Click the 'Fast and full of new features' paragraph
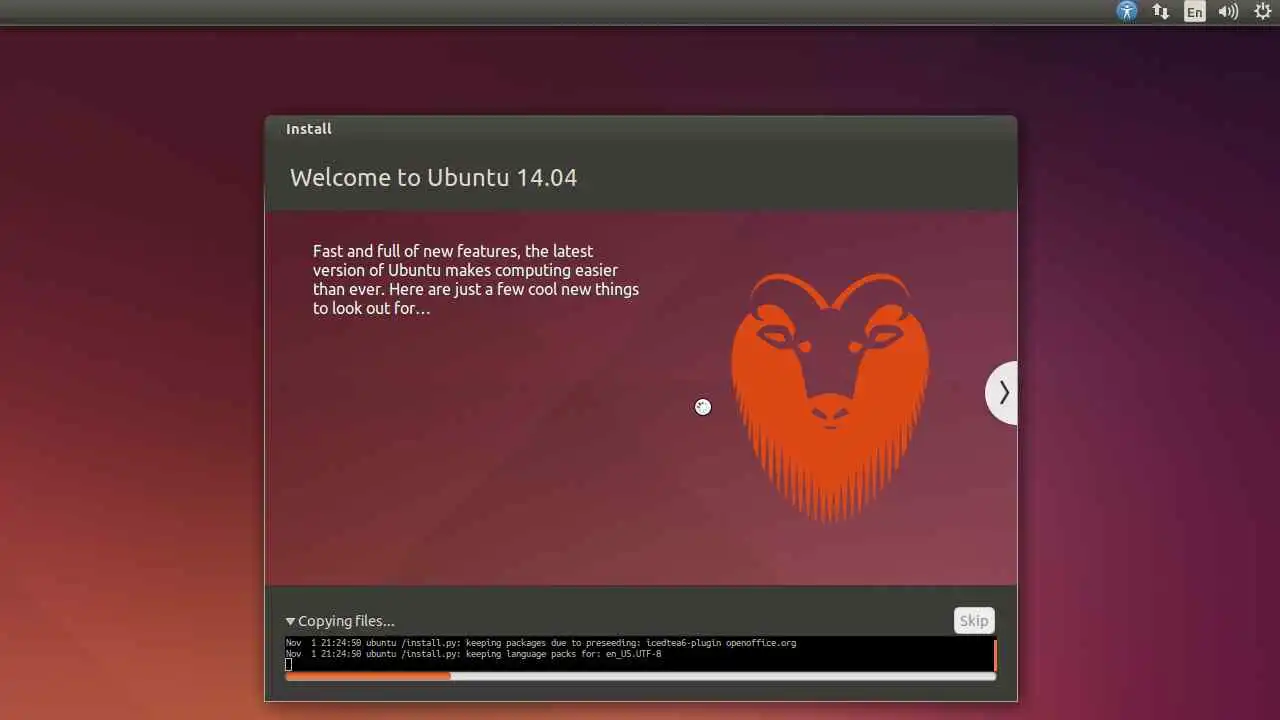Screen dimensions: 1280x720 click(x=476, y=280)
